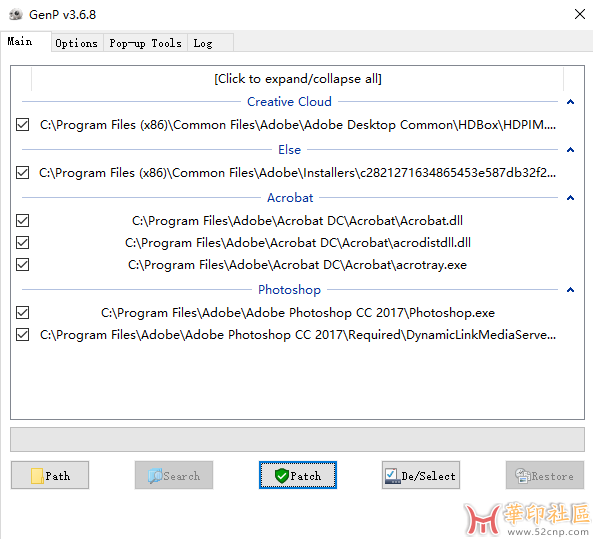Click the empty progress bar

coord(297,439)
